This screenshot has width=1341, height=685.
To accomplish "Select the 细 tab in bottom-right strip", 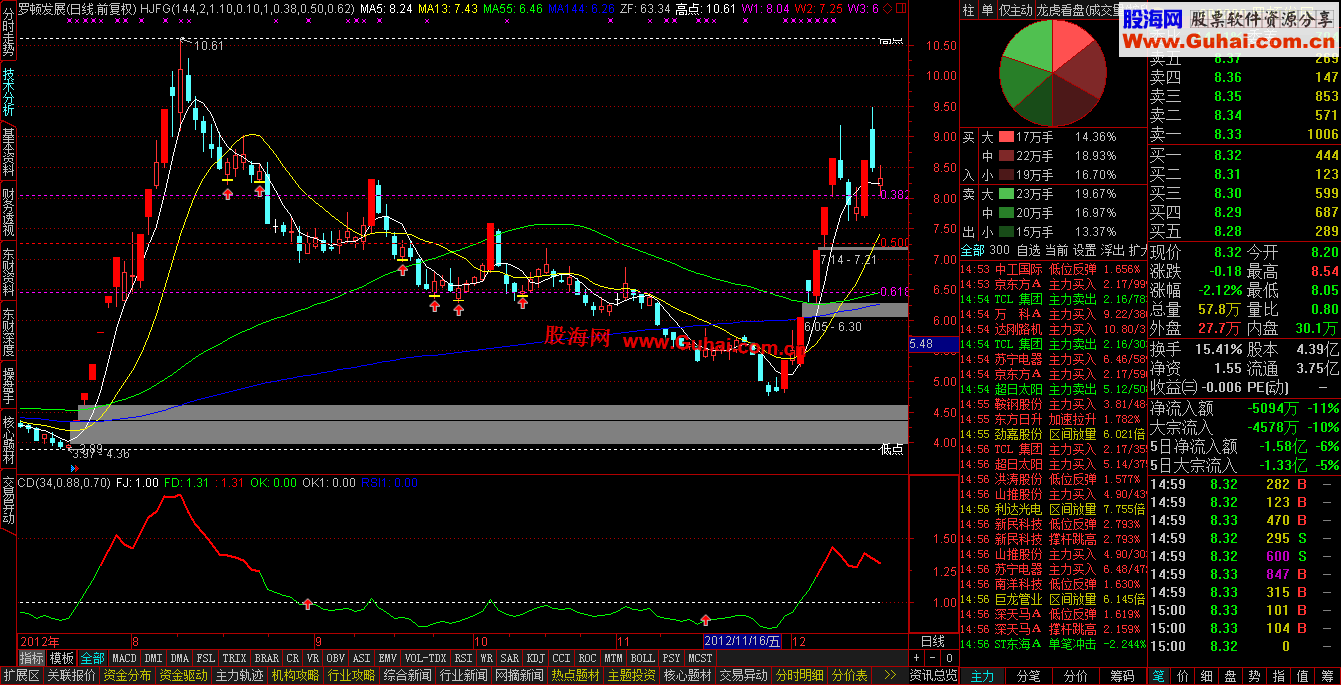I will (x=1206, y=676).
